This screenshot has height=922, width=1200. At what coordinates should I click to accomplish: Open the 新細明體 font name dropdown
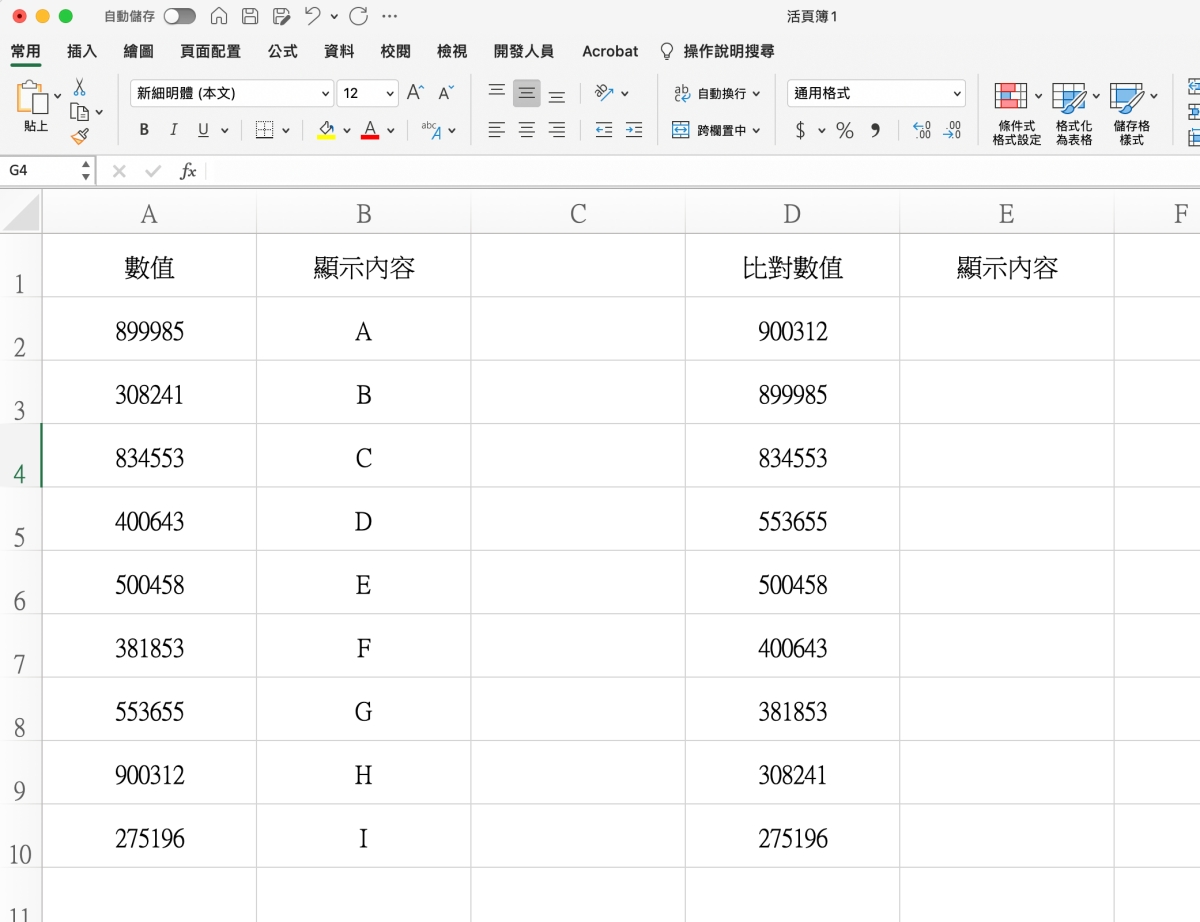pos(232,93)
